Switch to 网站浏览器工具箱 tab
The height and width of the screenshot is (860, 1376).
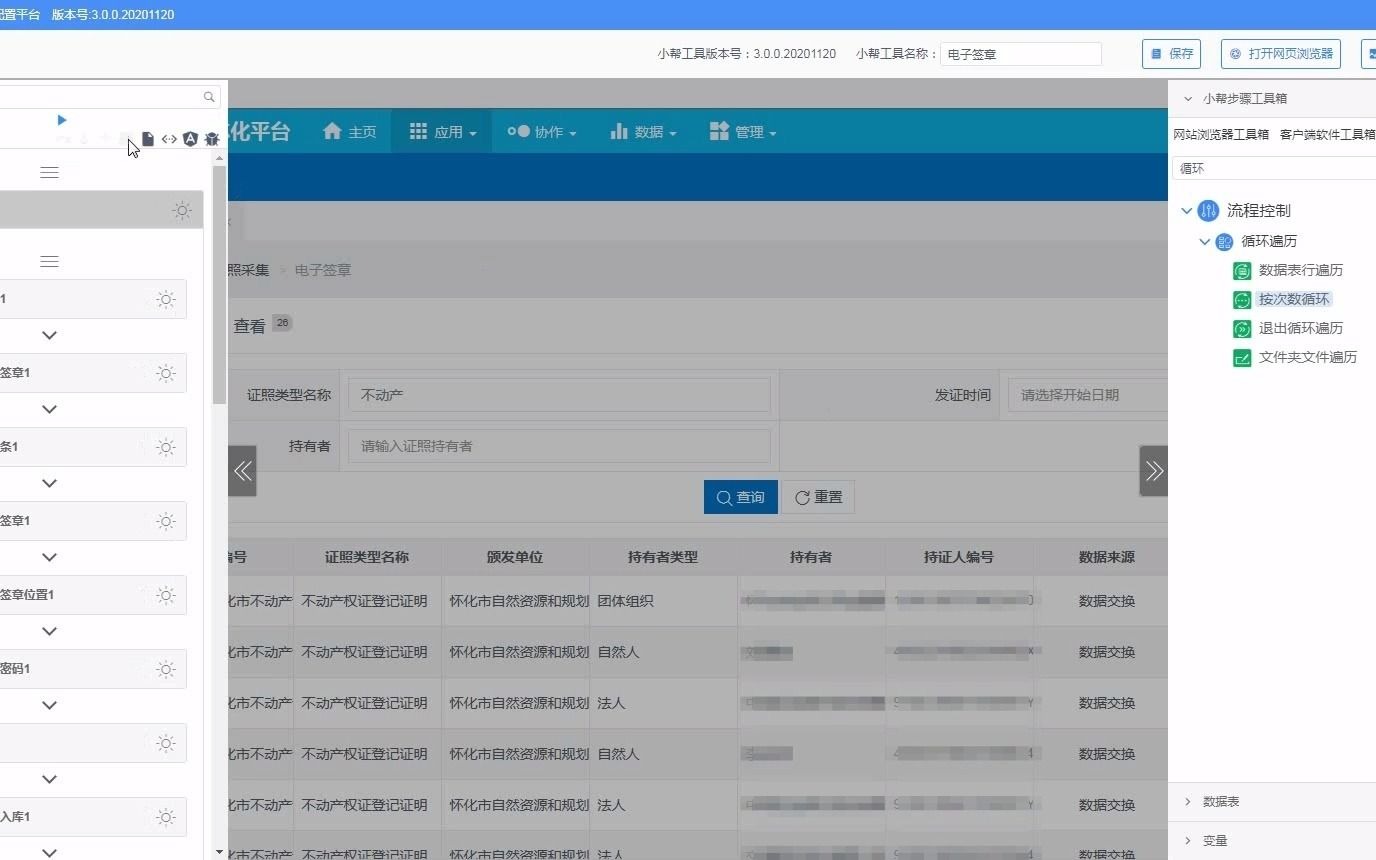[1221, 134]
